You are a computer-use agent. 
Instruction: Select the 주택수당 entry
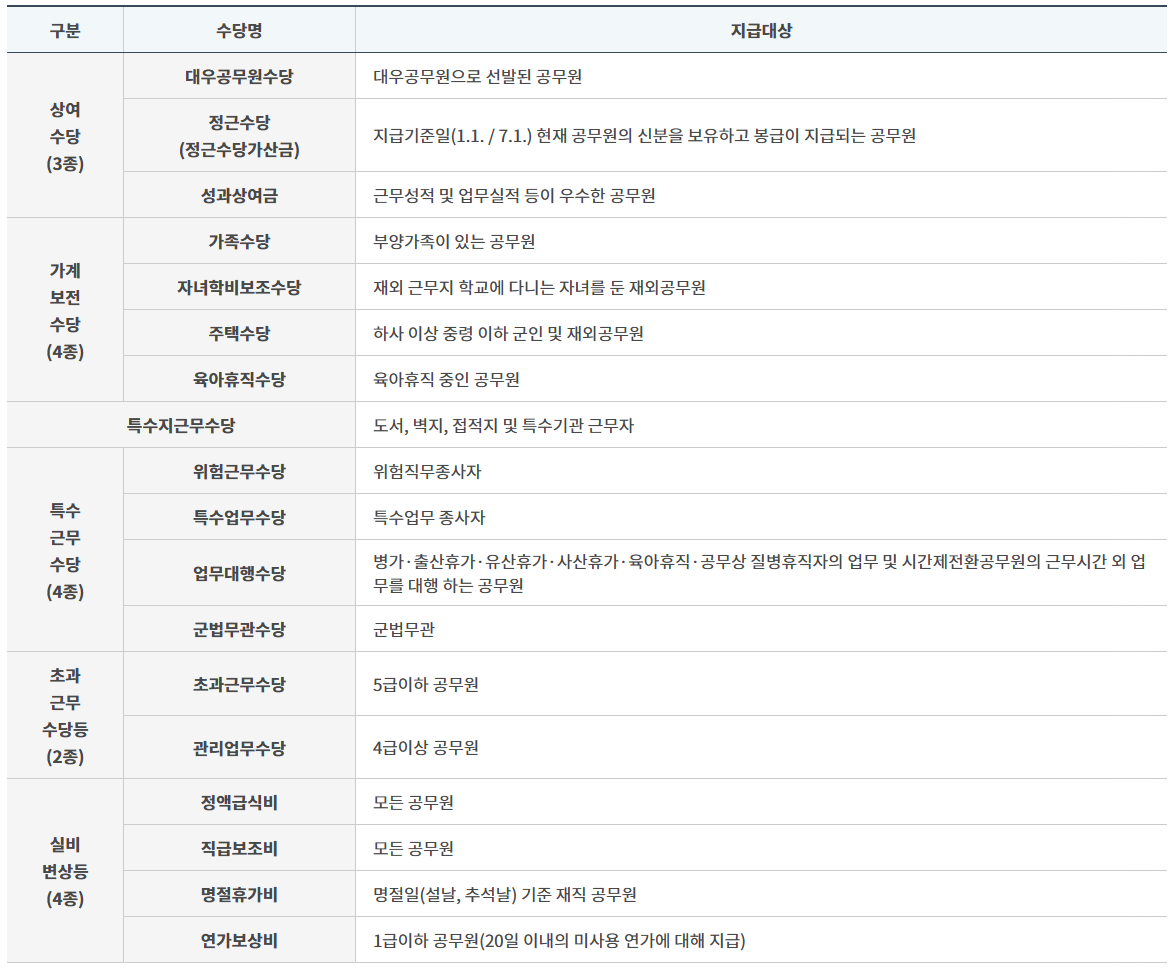[x=237, y=334]
